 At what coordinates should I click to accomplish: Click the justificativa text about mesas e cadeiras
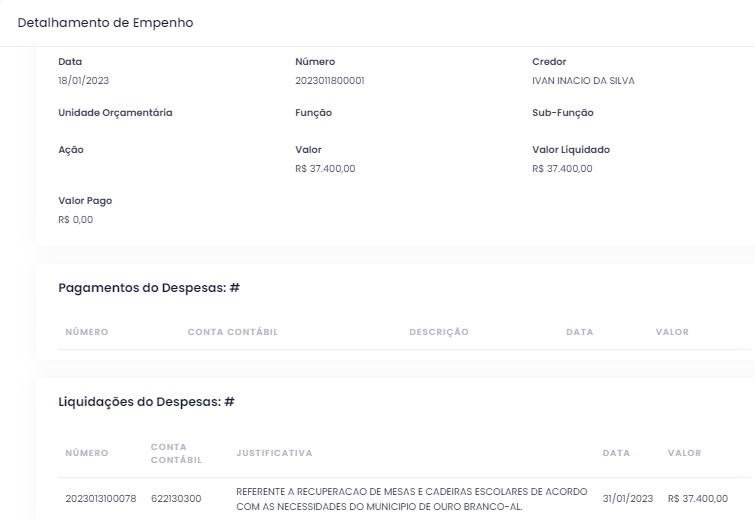pyautogui.click(x=411, y=499)
